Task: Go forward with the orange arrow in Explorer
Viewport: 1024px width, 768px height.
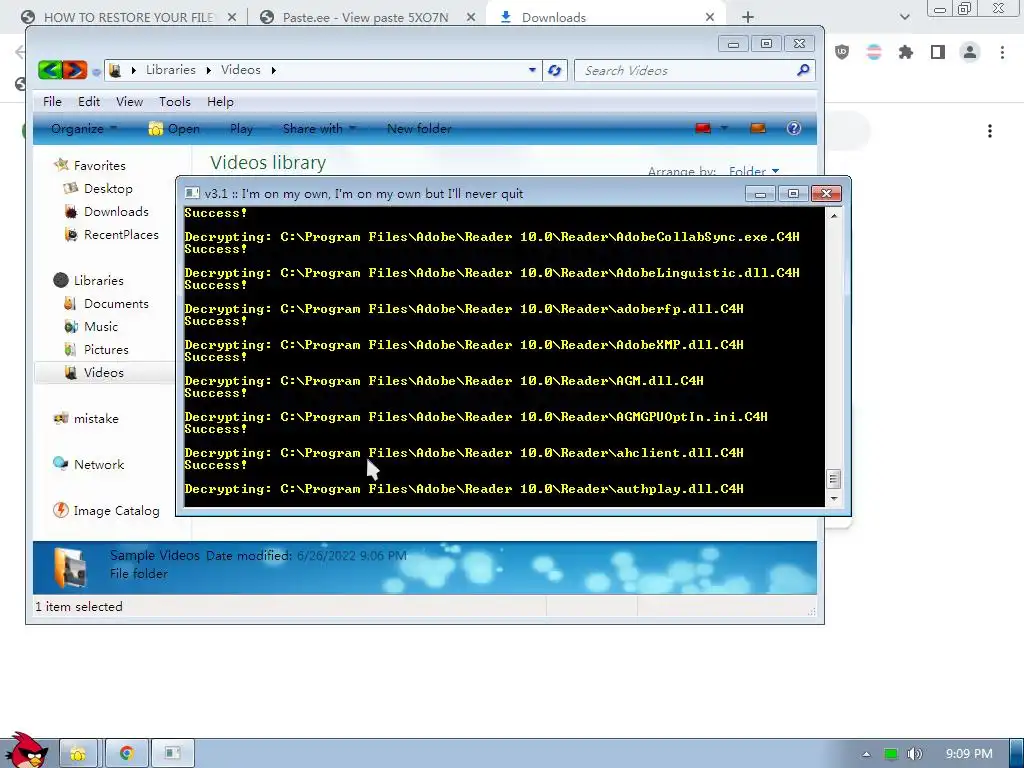Action: (x=75, y=70)
